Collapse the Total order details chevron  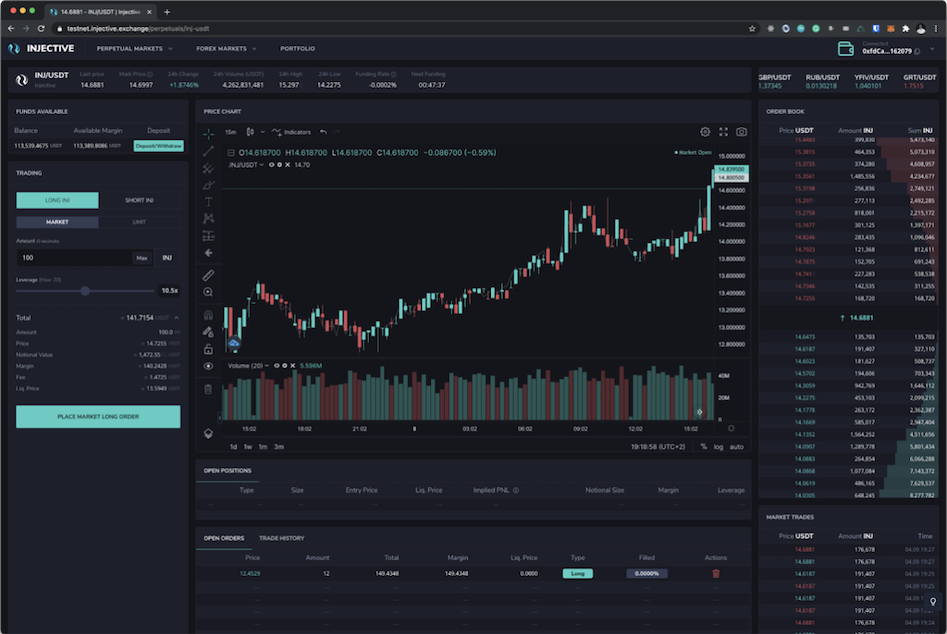pos(176,317)
